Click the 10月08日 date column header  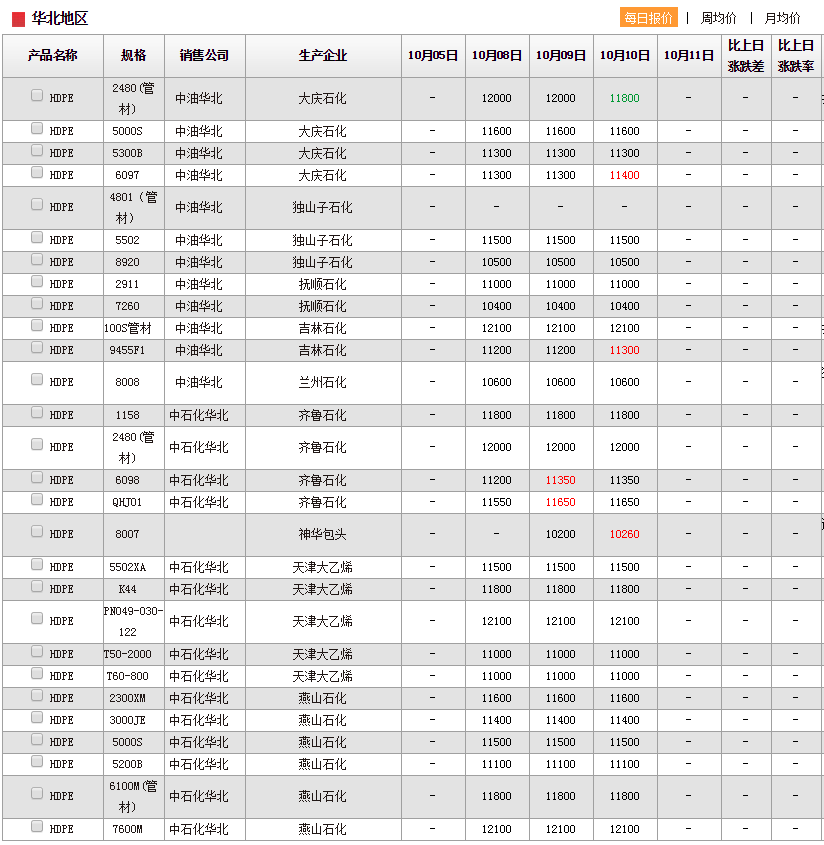[x=497, y=56]
